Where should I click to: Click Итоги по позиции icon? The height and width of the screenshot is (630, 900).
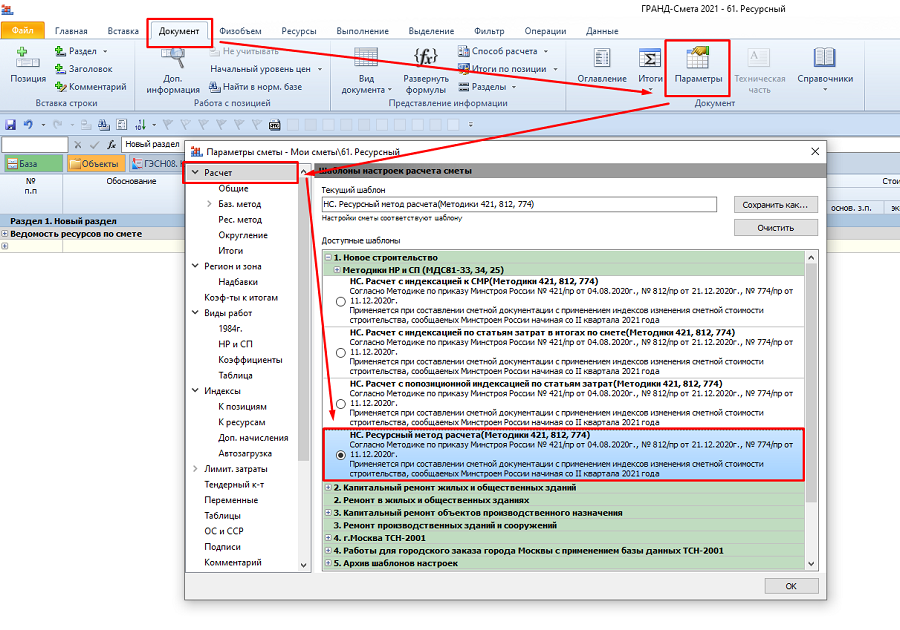463,69
